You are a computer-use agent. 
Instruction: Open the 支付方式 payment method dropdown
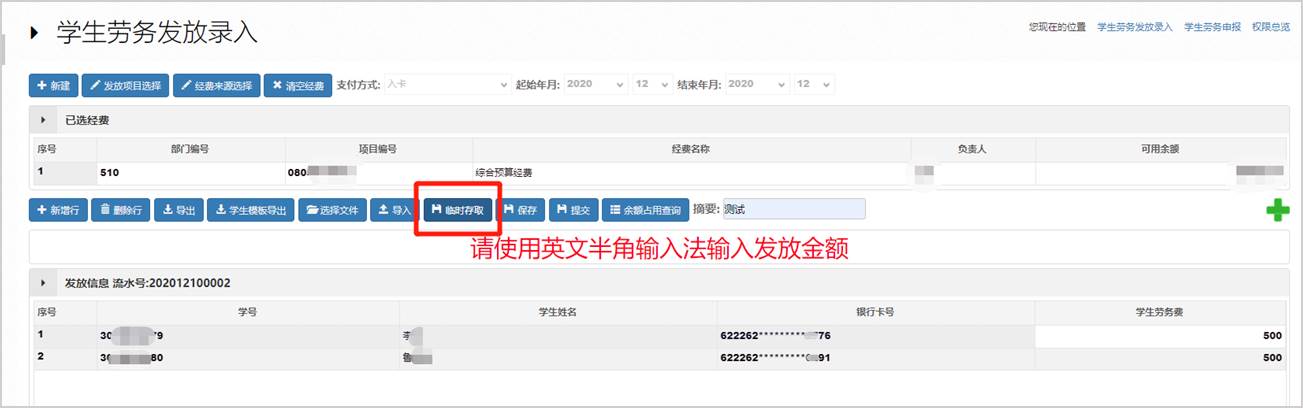point(447,85)
